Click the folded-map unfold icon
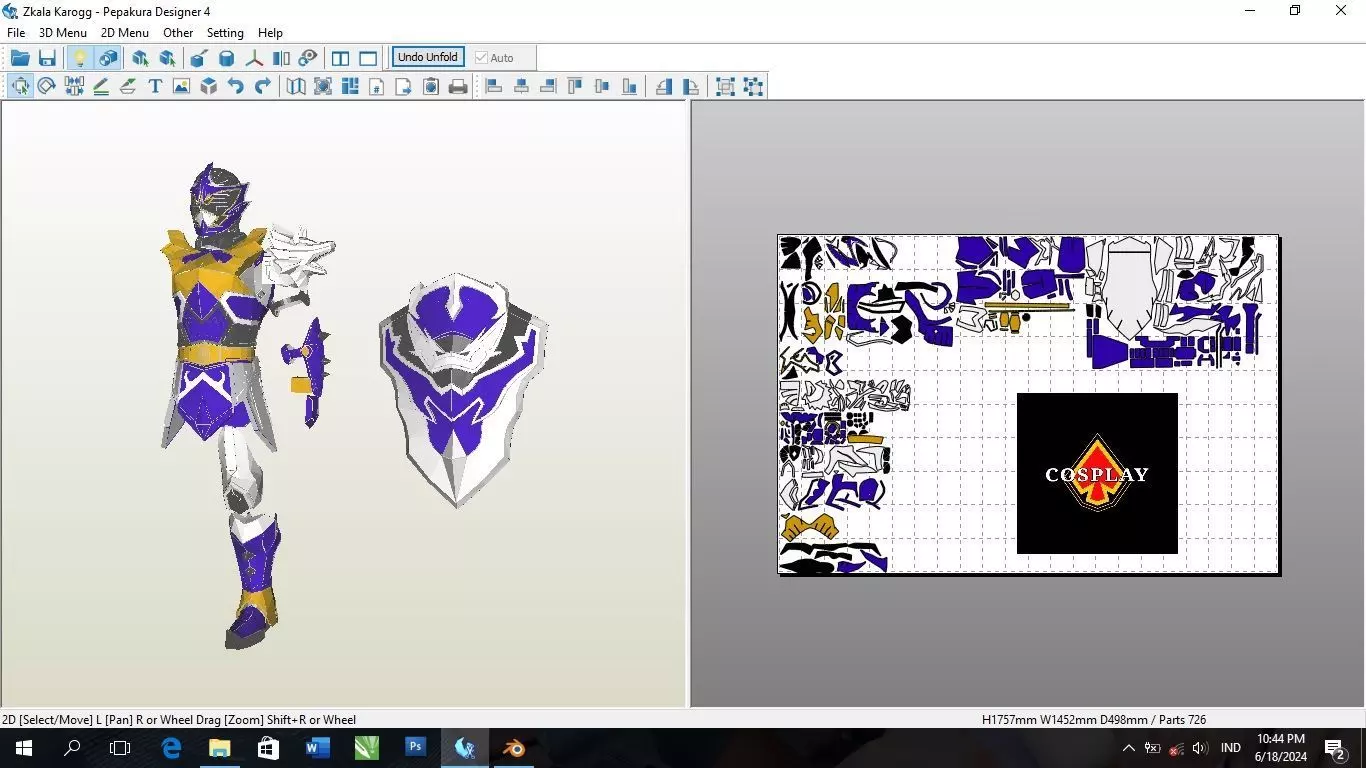Screen dimensions: 1366x768 [296, 86]
